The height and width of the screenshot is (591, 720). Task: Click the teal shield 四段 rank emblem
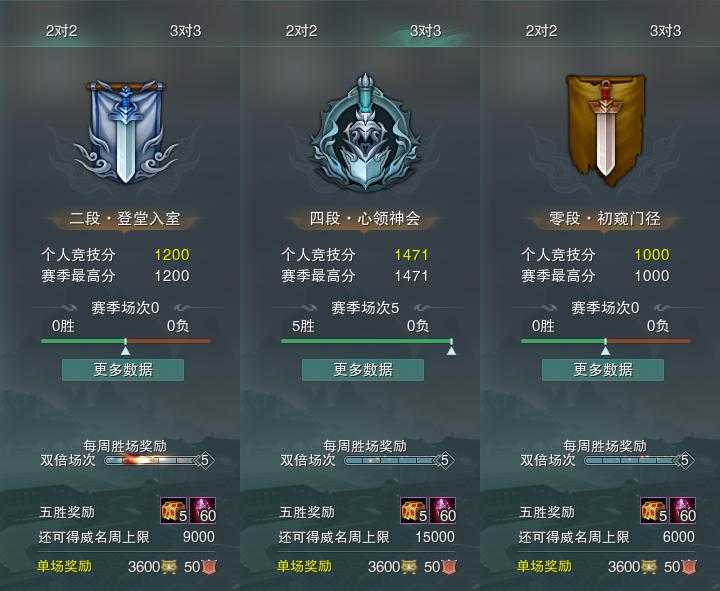tap(365, 132)
